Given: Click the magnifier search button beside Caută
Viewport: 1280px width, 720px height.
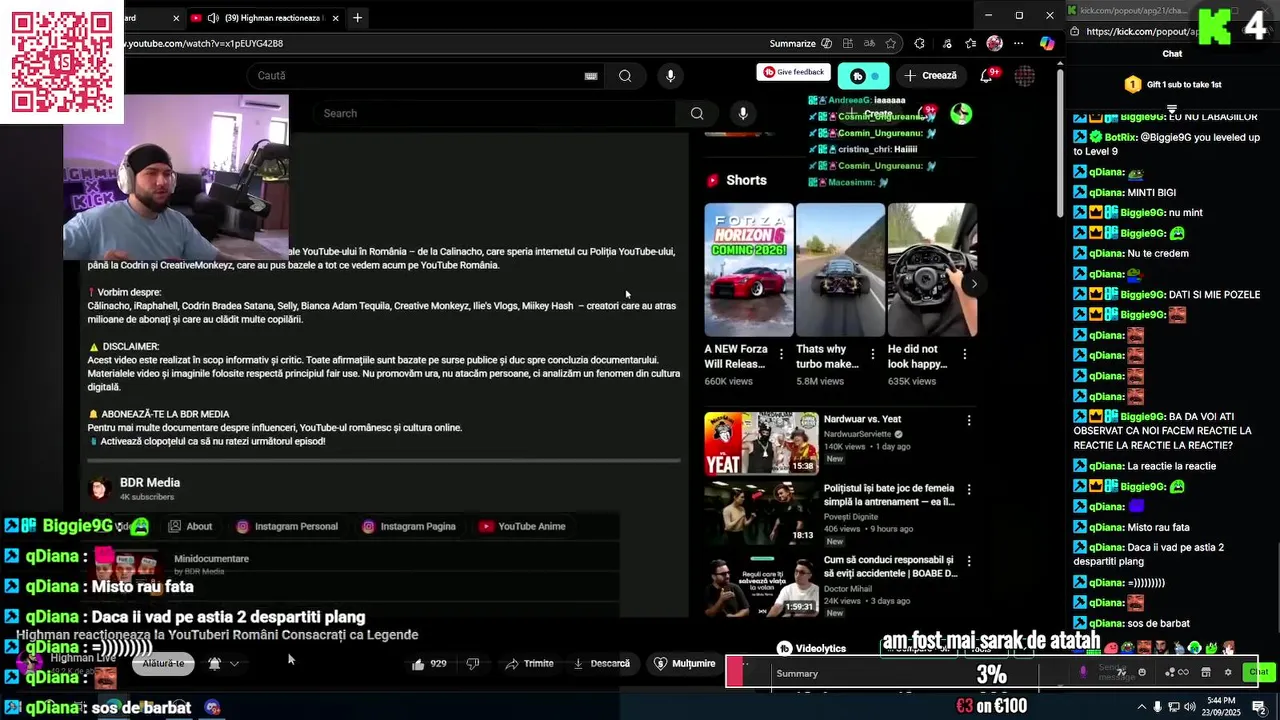Looking at the screenshot, I should click(x=625, y=76).
